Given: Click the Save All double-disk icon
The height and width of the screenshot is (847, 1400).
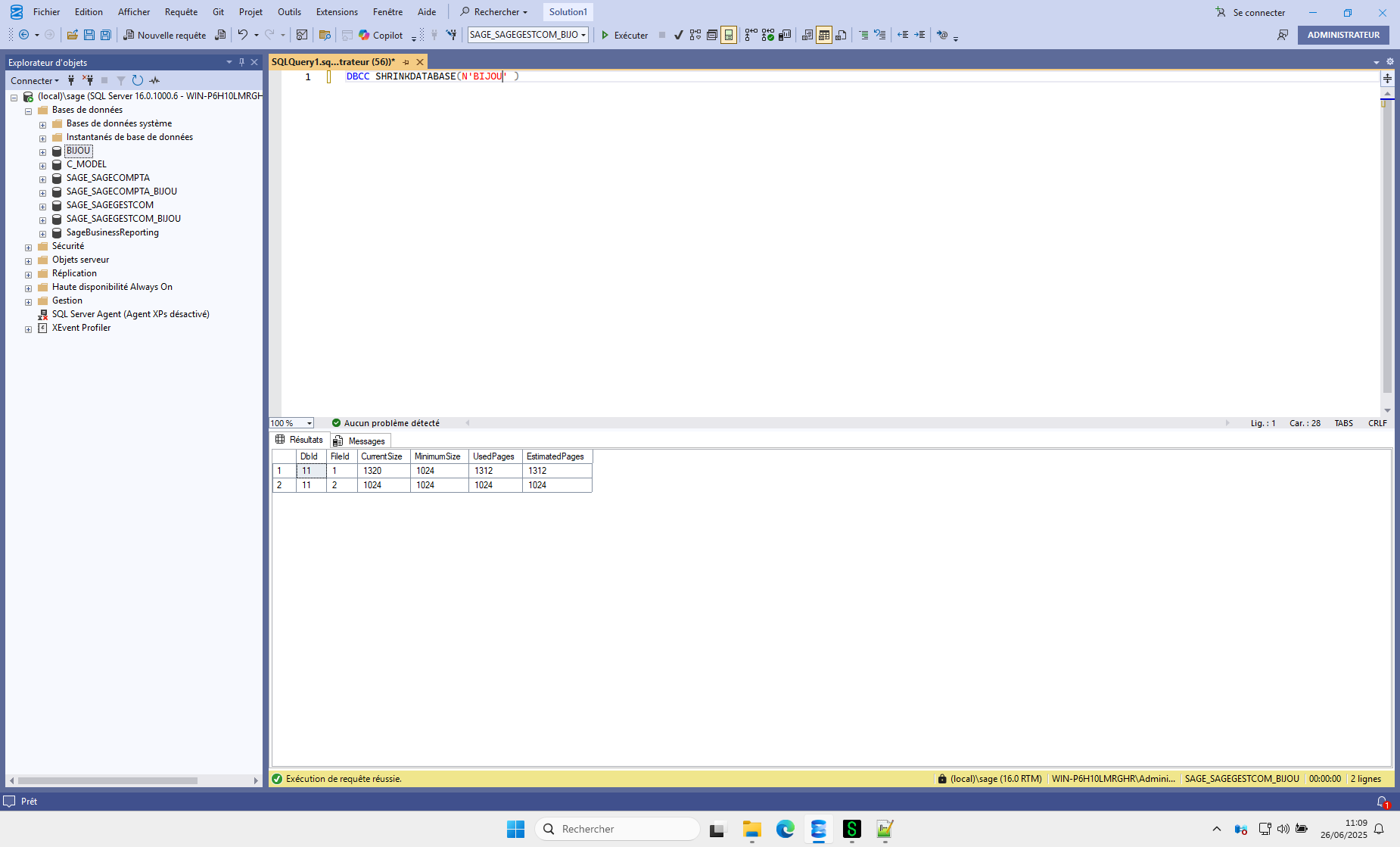Looking at the screenshot, I should coord(106,35).
